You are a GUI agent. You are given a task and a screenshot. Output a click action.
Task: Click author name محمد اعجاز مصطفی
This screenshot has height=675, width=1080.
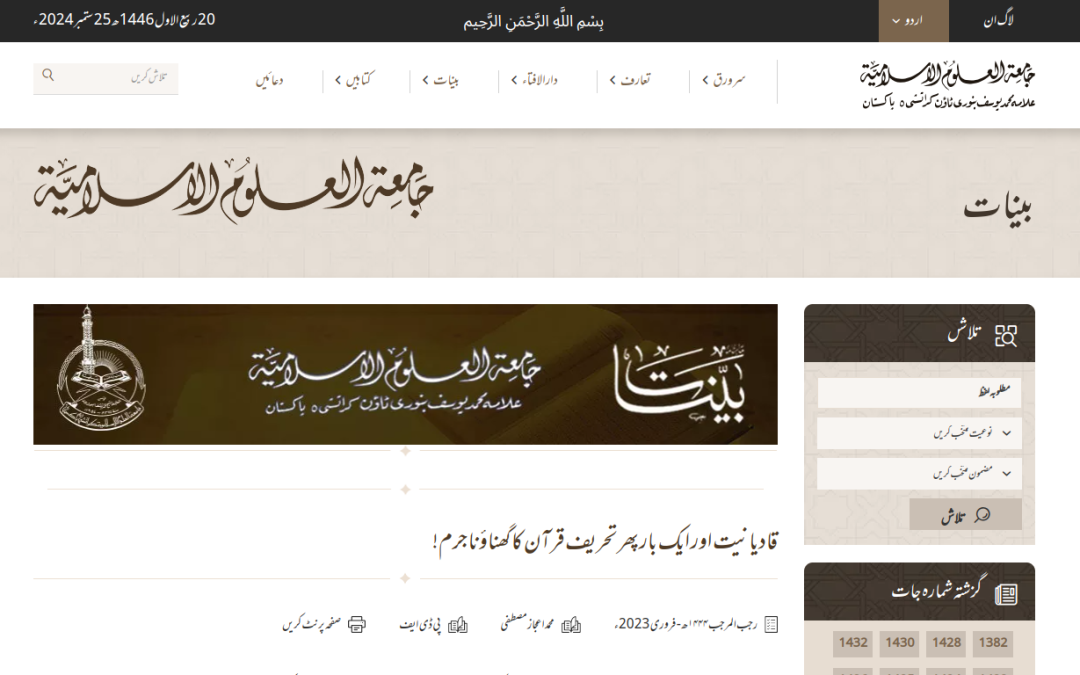[x=527, y=623]
